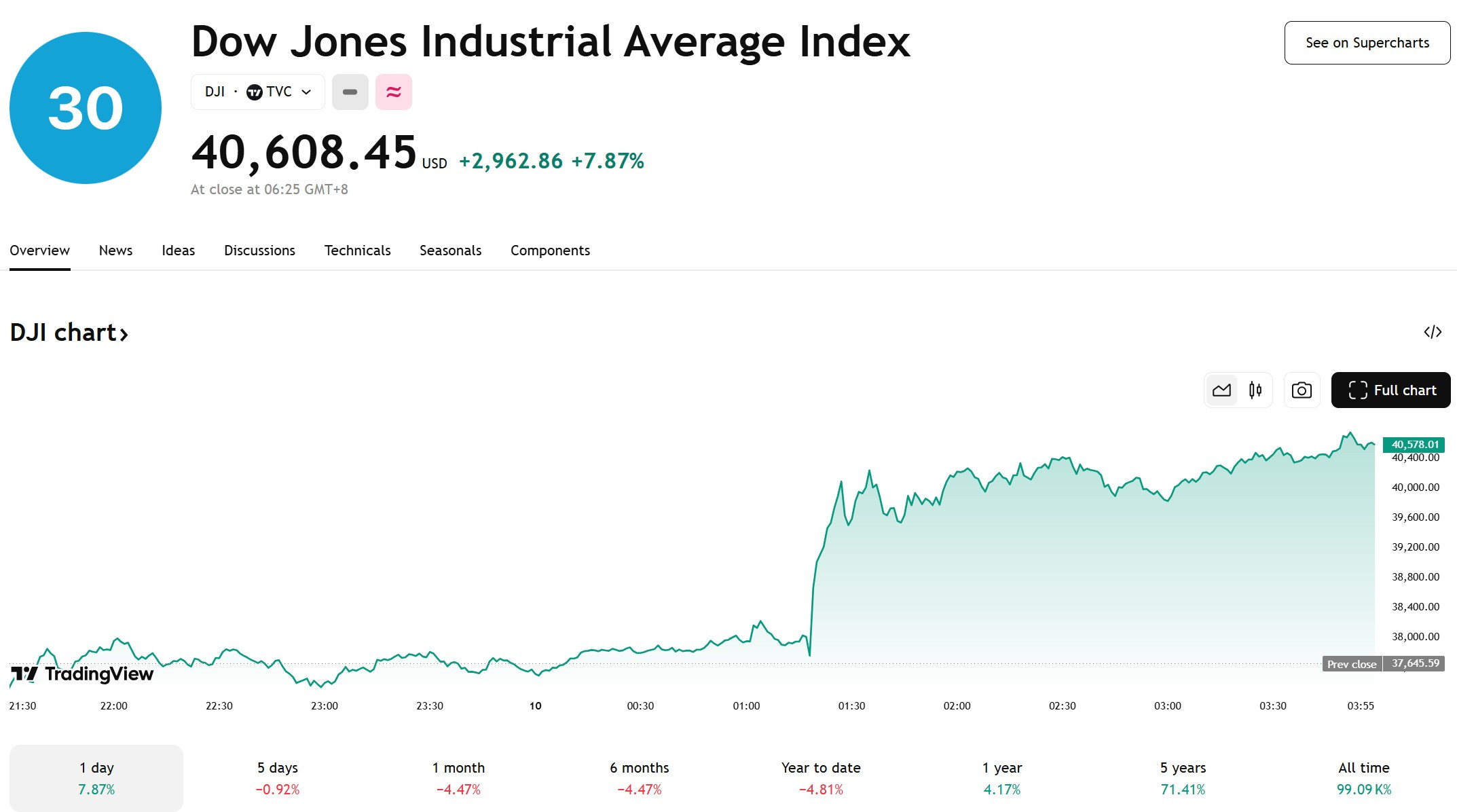Click the TVC source logo icon

point(255,92)
